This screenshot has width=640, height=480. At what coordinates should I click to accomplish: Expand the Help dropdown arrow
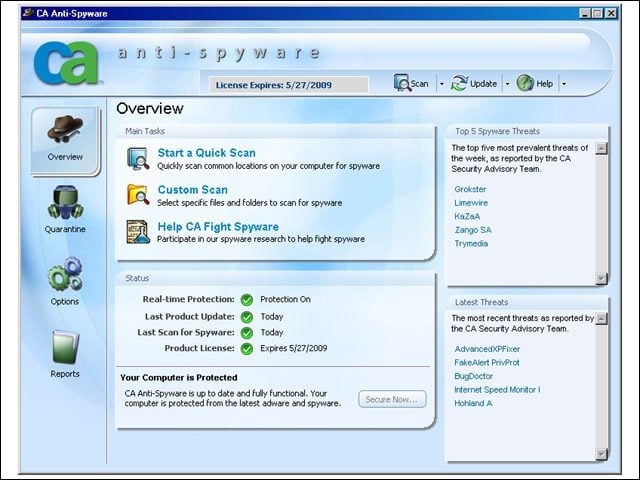pyautogui.click(x=564, y=84)
